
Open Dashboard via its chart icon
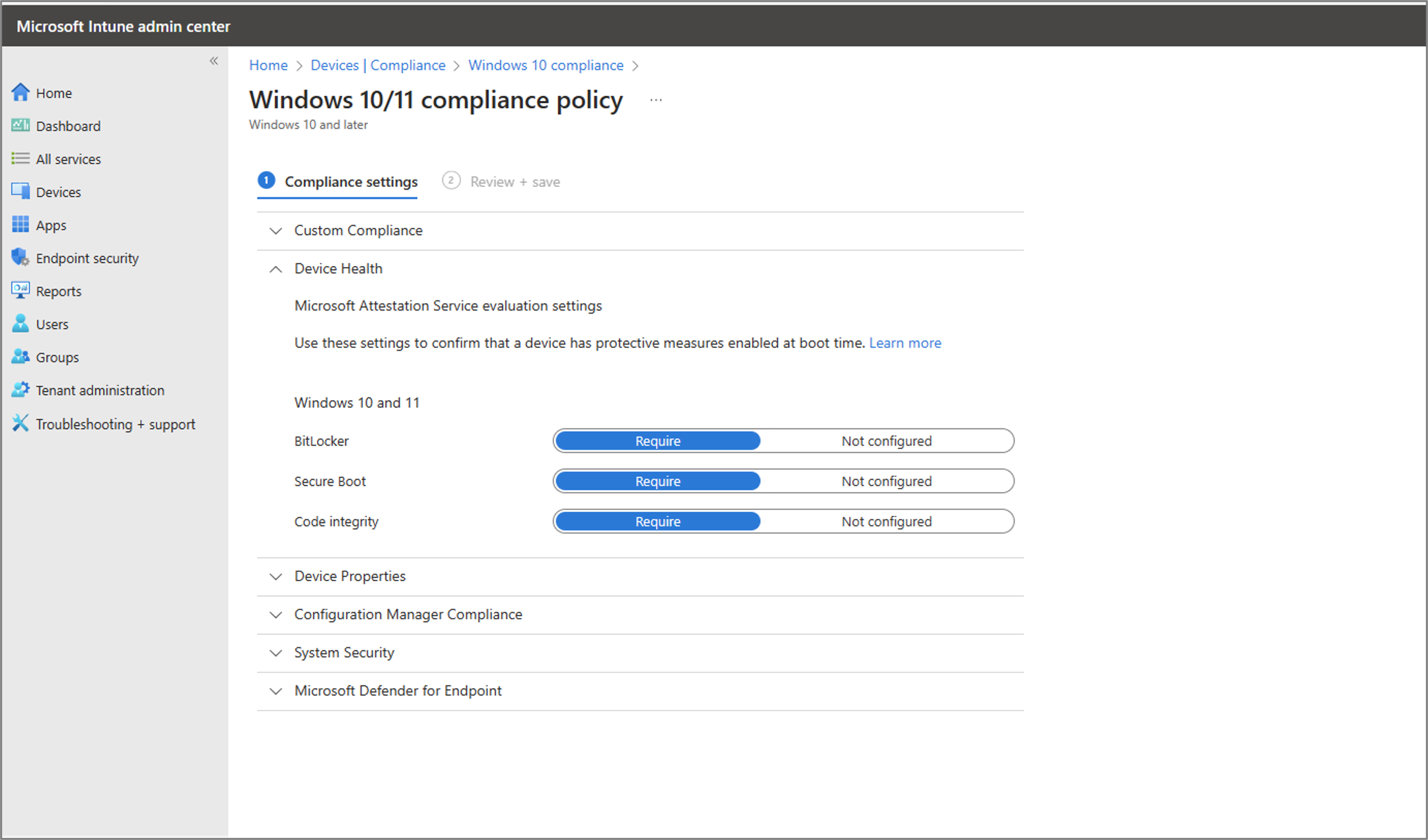pyautogui.click(x=20, y=125)
